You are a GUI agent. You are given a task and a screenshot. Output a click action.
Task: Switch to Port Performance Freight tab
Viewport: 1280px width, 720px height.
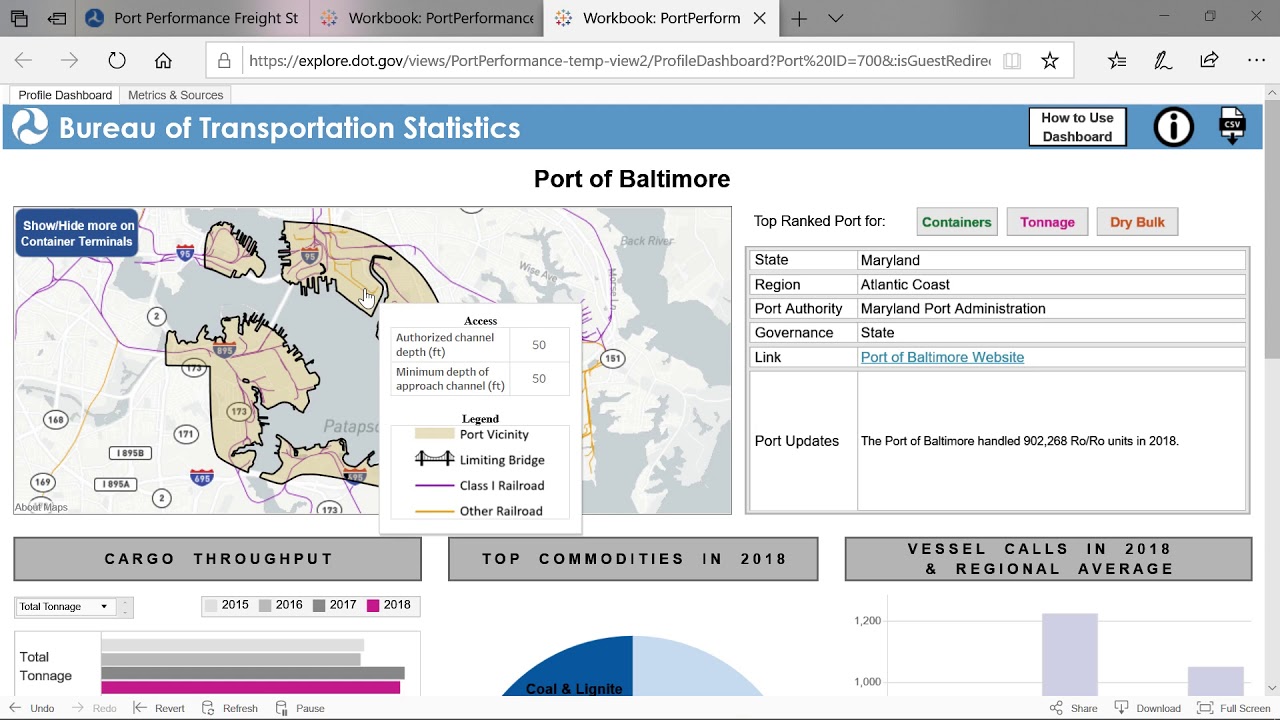tap(192, 18)
